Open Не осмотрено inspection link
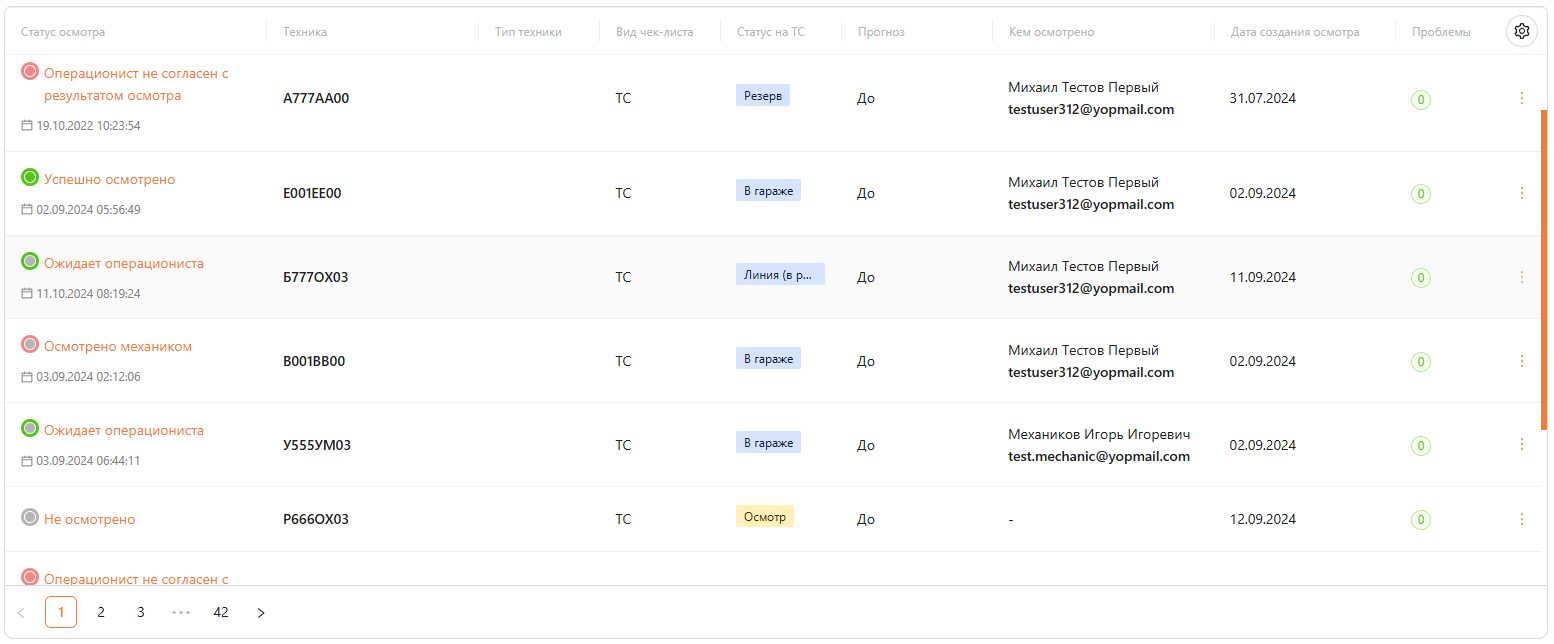This screenshot has height=644, width=1554. [x=90, y=520]
